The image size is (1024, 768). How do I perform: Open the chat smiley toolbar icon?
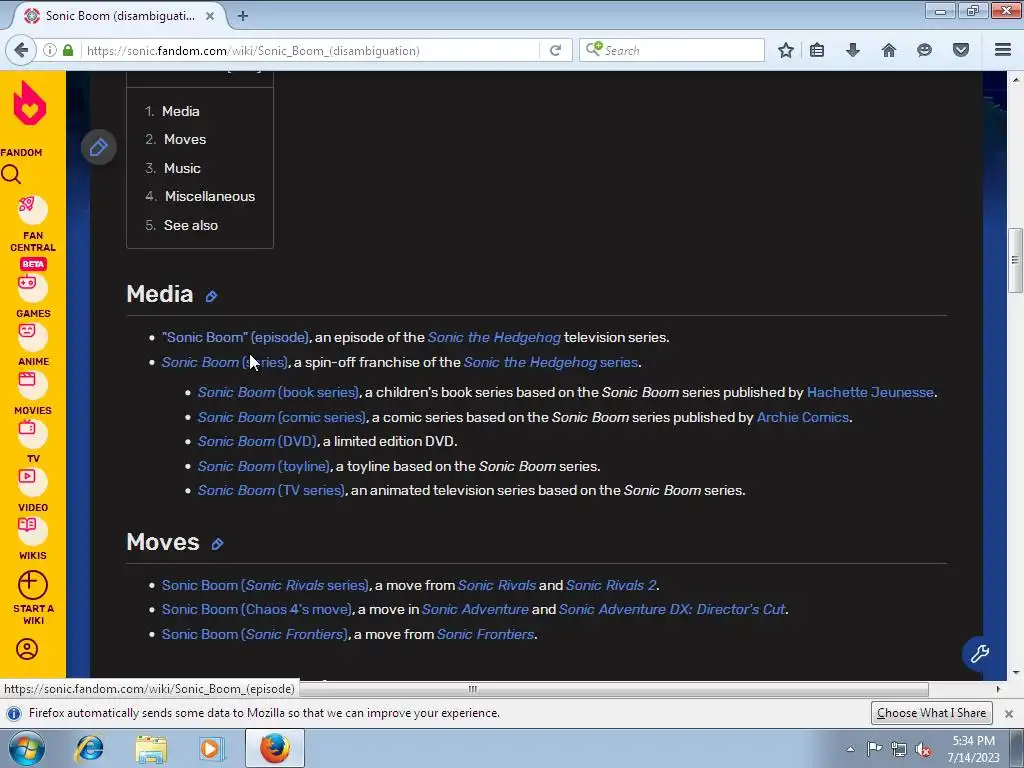[x=924, y=50]
